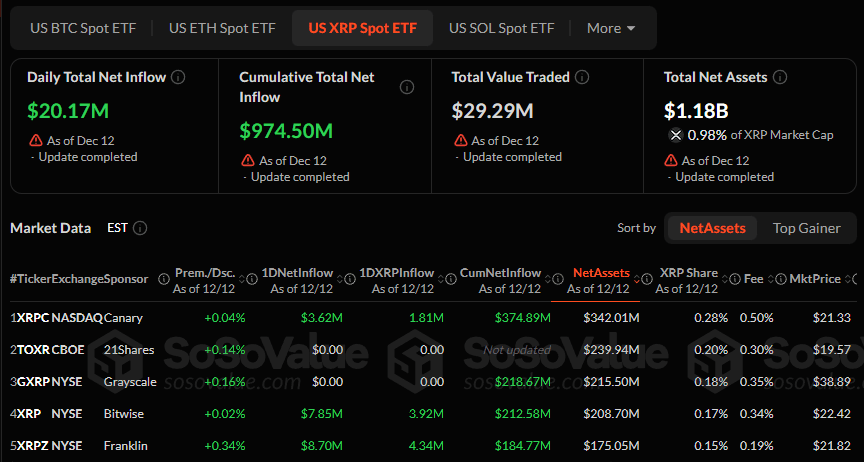Switch to US BTC Spot ETF tab
Viewport: 864px width, 462px height.
click(83, 28)
